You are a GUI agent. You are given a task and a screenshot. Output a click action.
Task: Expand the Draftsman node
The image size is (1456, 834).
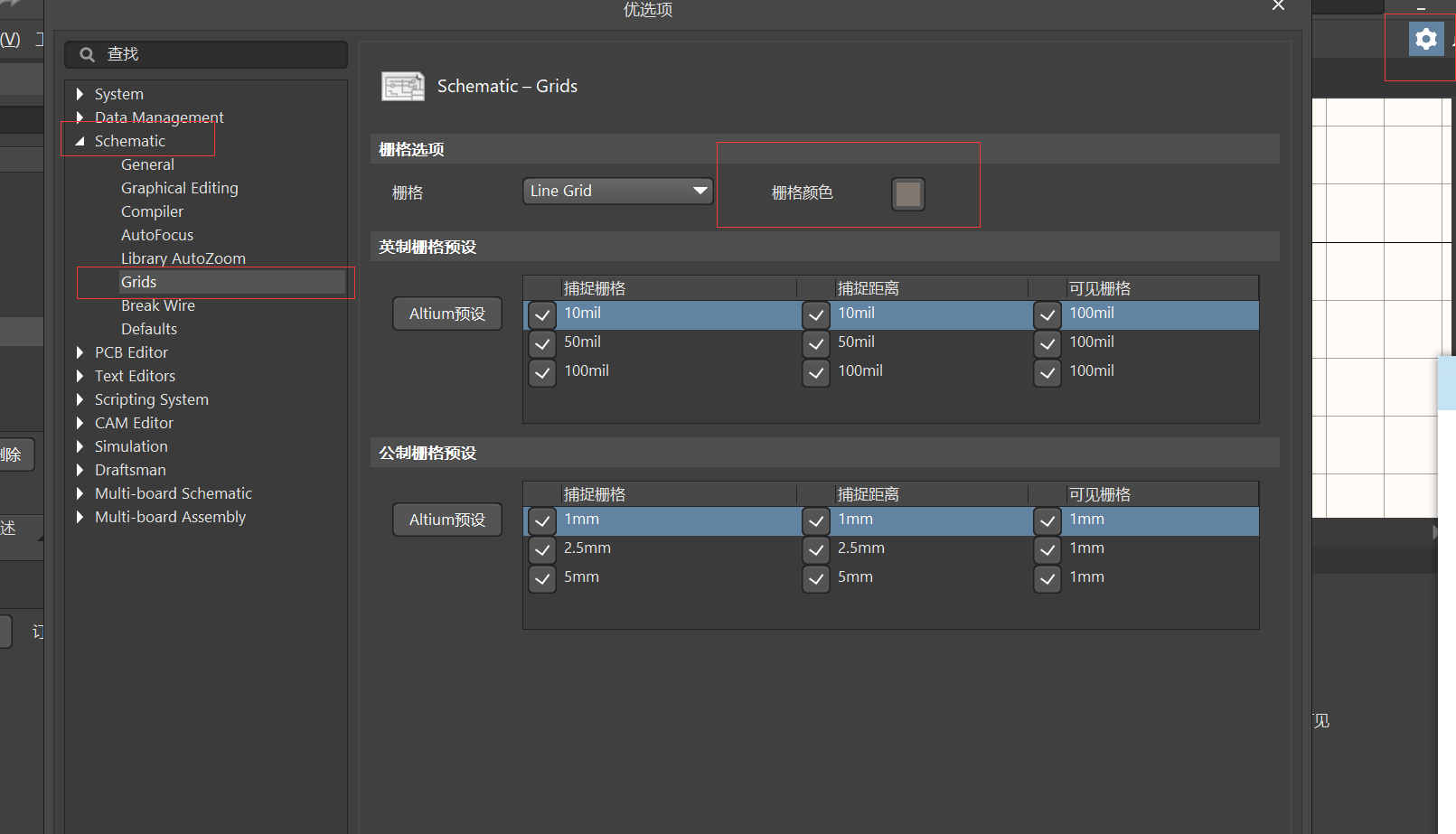tap(80, 470)
